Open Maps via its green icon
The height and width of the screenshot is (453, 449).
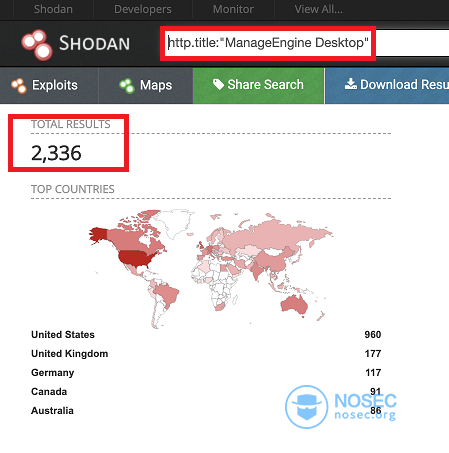pyautogui.click(x=127, y=85)
